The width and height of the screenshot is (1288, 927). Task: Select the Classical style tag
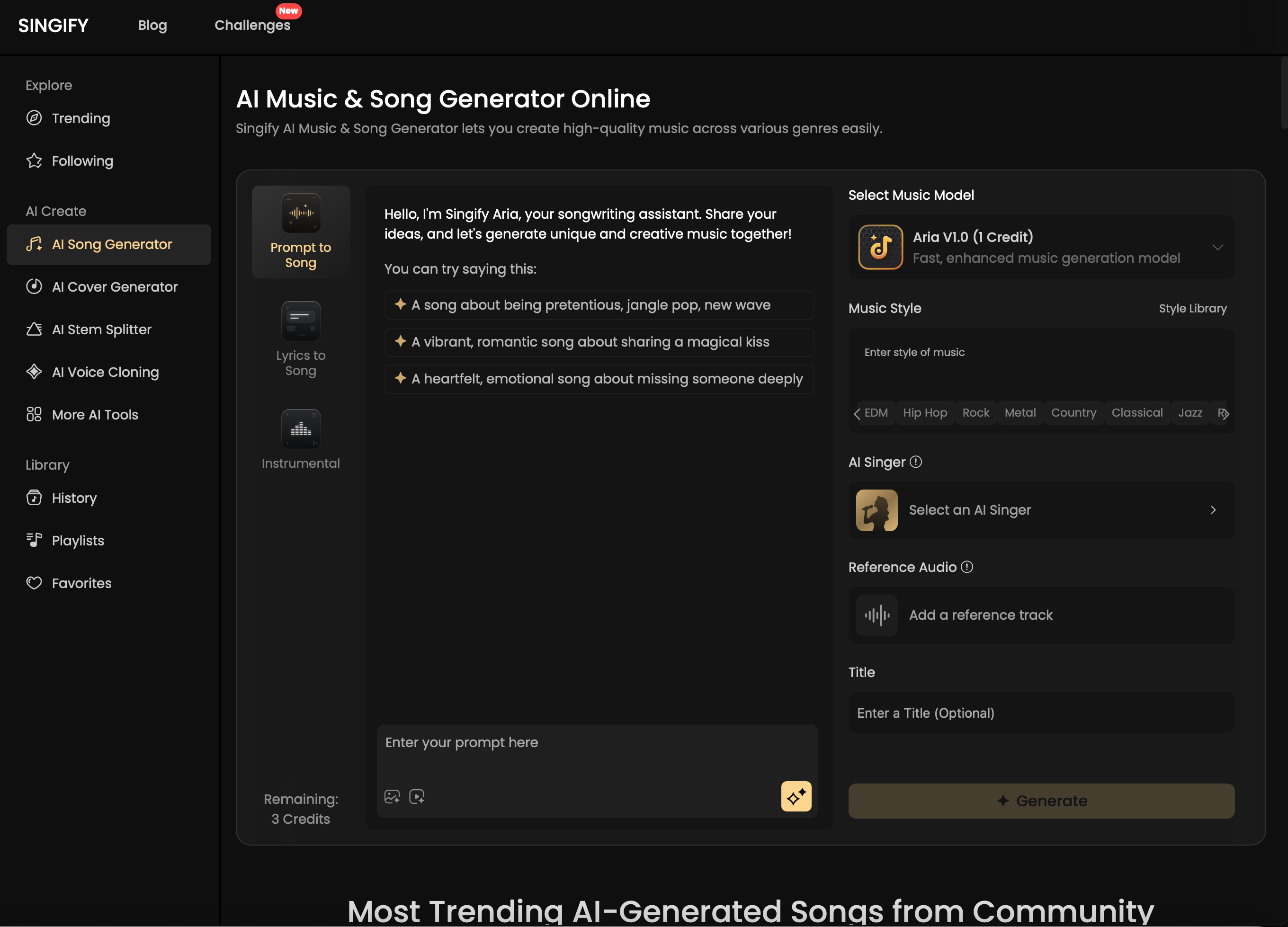coord(1137,413)
